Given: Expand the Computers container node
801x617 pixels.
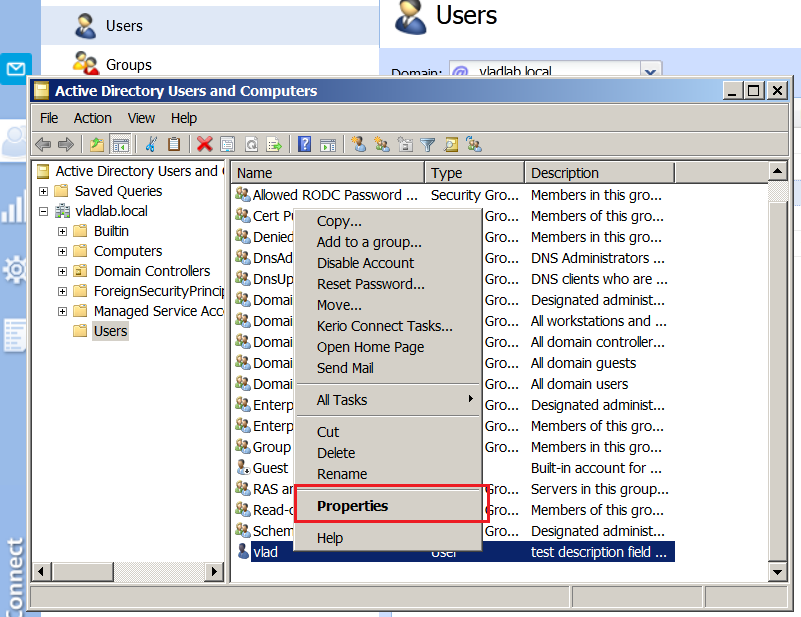Looking at the screenshot, I should tap(62, 251).
